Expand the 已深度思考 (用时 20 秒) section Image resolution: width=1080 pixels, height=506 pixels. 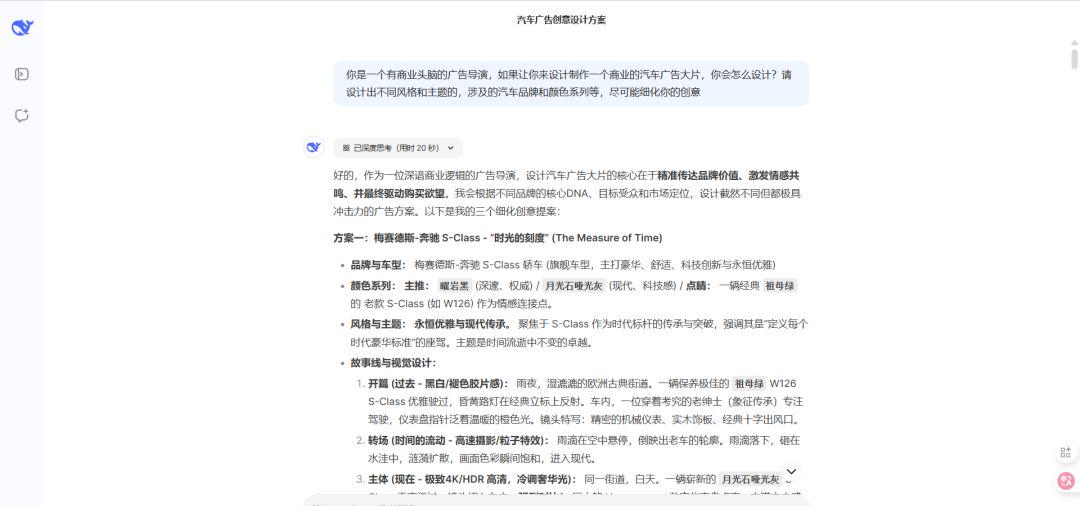[x=398, y=148]
